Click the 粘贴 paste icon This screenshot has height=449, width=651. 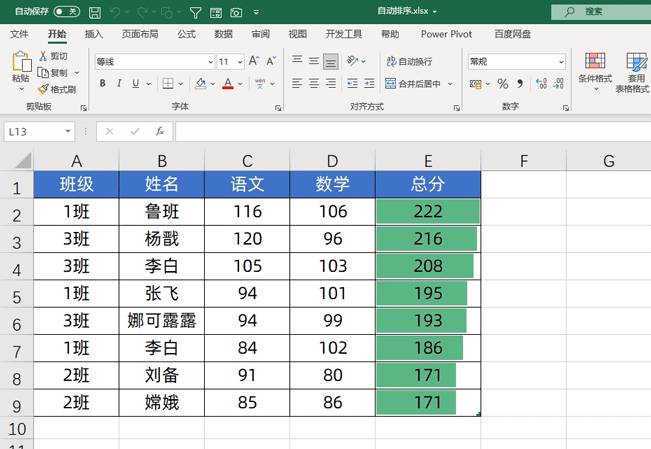tap(22, 61)
